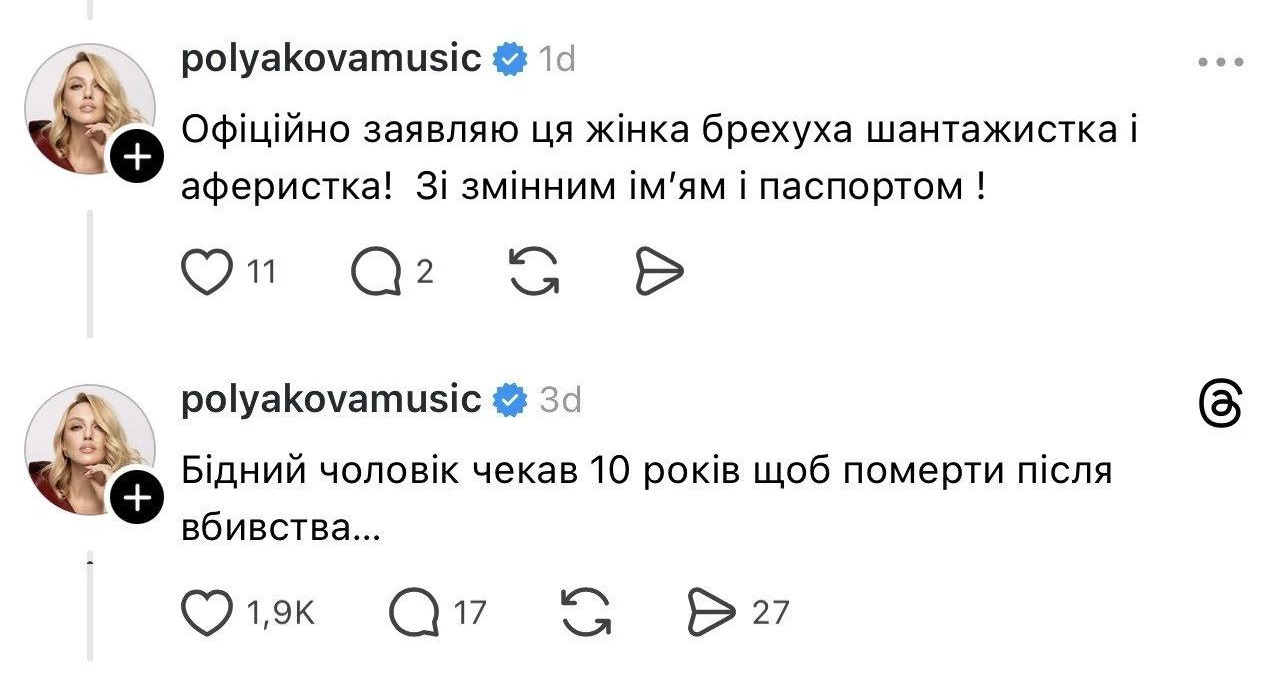This screenshot has height=691, width=1284.
Task: Open the post timestamped 1d
Action: (557, 60)
